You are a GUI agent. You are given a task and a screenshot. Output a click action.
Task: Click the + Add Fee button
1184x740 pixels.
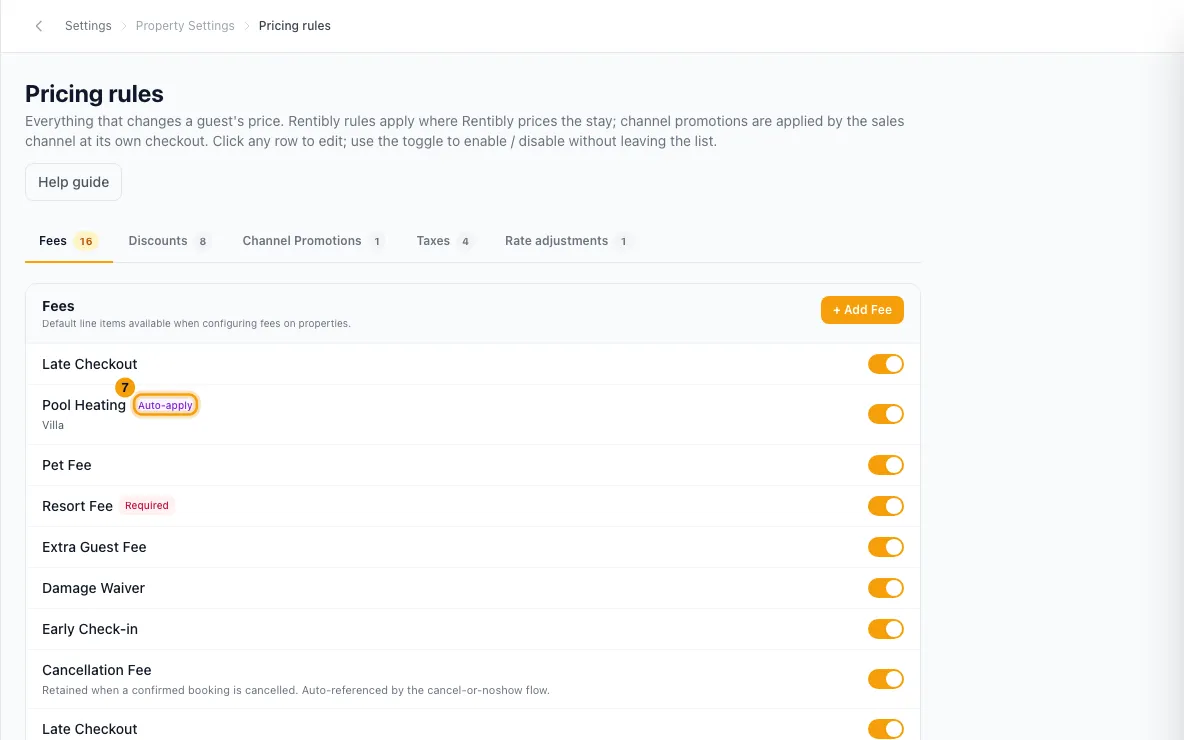(x=862, y=310)
